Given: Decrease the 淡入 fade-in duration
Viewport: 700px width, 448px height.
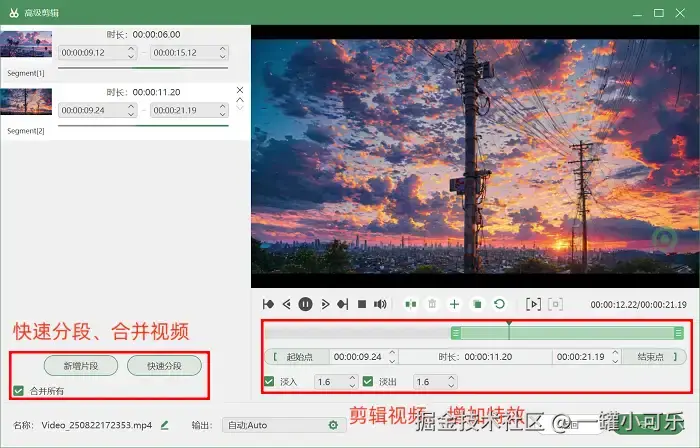Looking at the screenshot, I should [x=352, y=386].
